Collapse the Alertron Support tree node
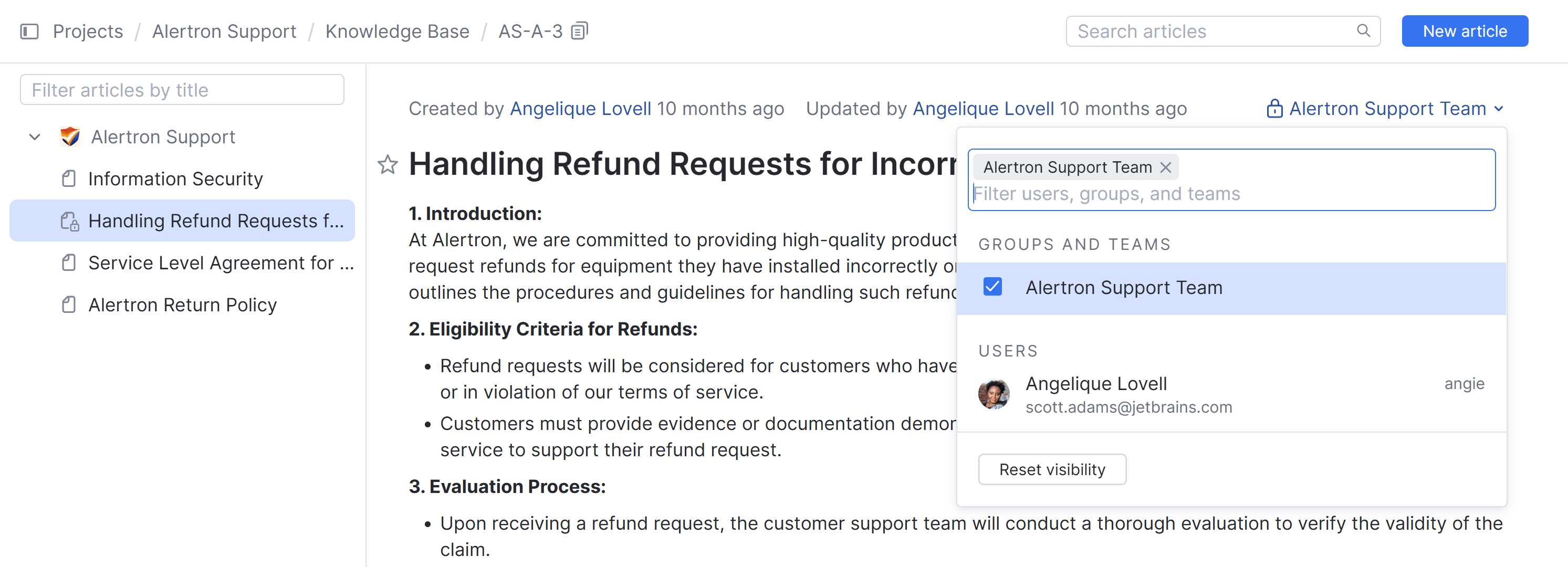The width and height of the screenshot is (1568, 567). (x=35, y=137)
